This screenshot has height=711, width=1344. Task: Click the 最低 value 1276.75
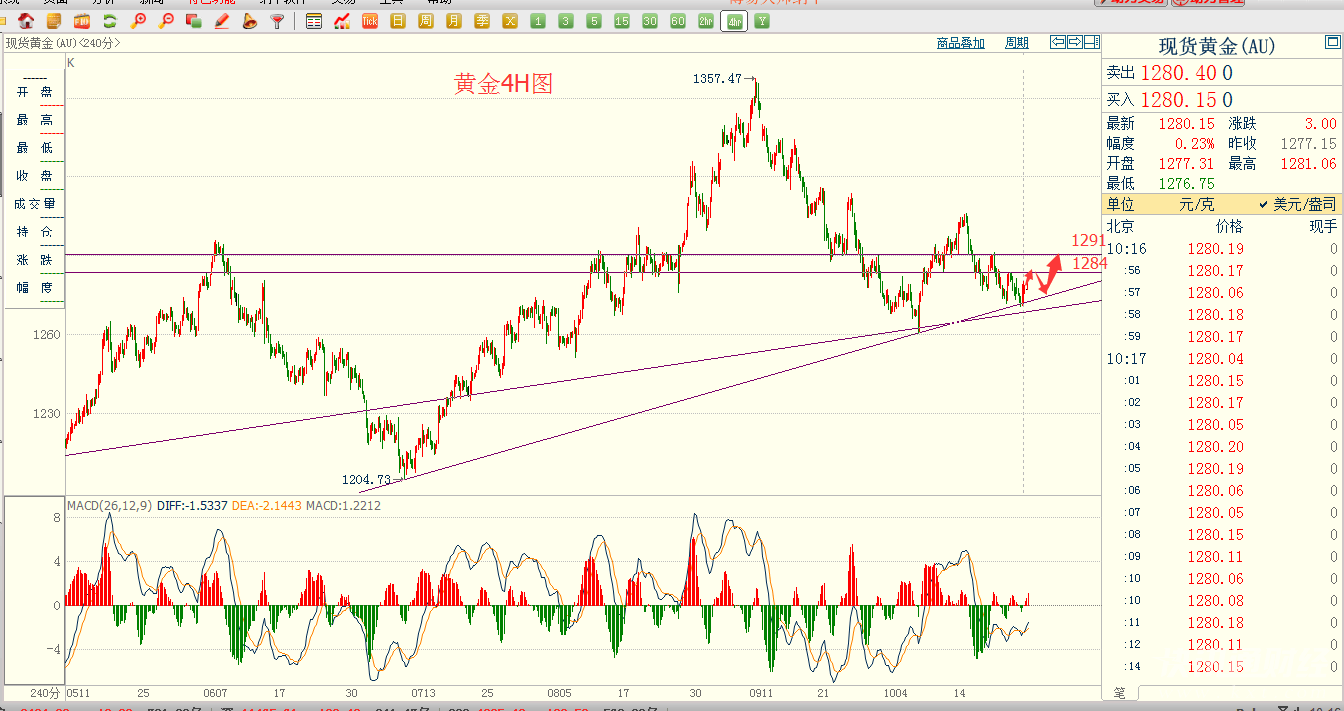pos(1187,184)
